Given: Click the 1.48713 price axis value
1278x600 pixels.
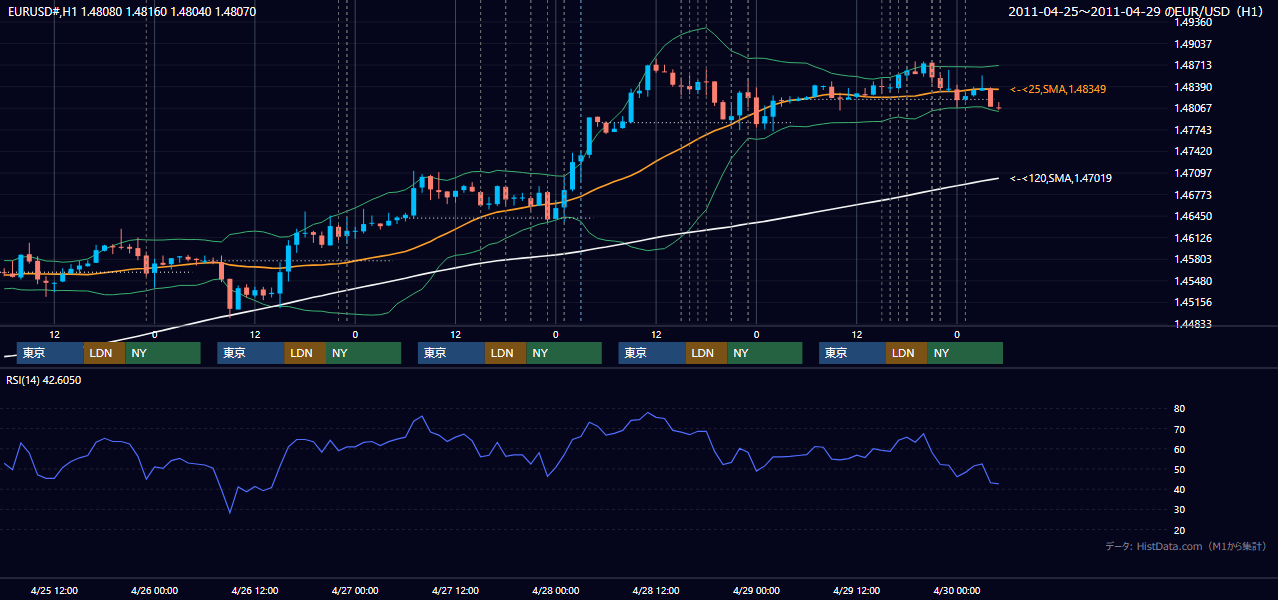Looking at the screenshot, I should (x=1192, y=65).
